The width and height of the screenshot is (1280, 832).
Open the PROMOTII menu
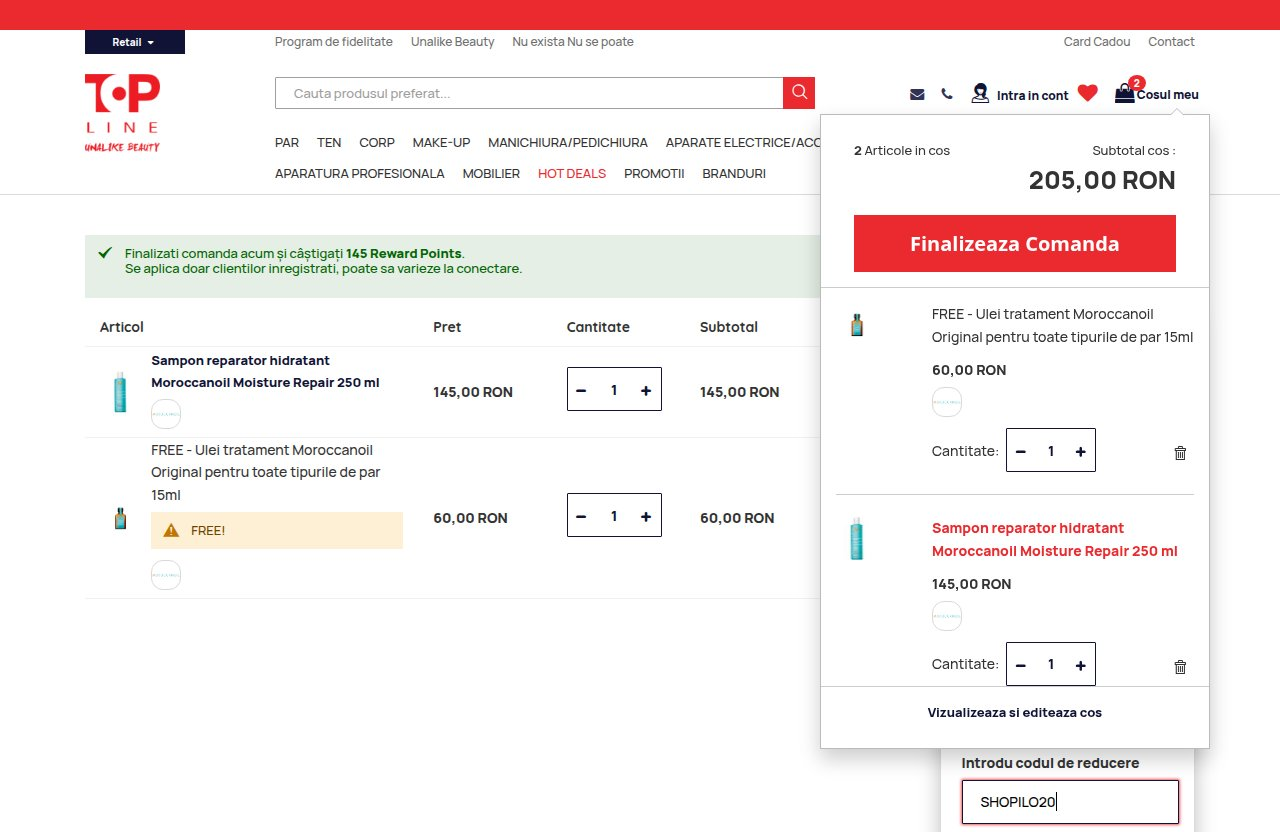point(654,173)
